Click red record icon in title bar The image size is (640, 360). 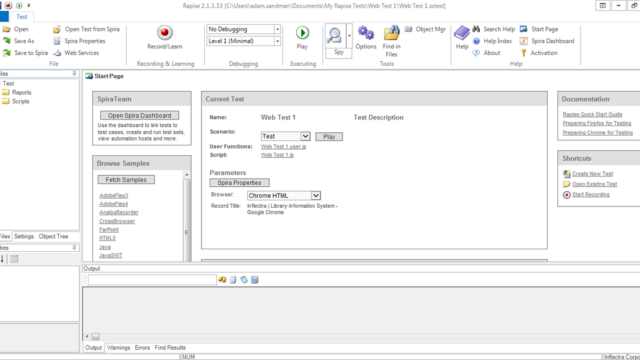click(x=8, y=6)
